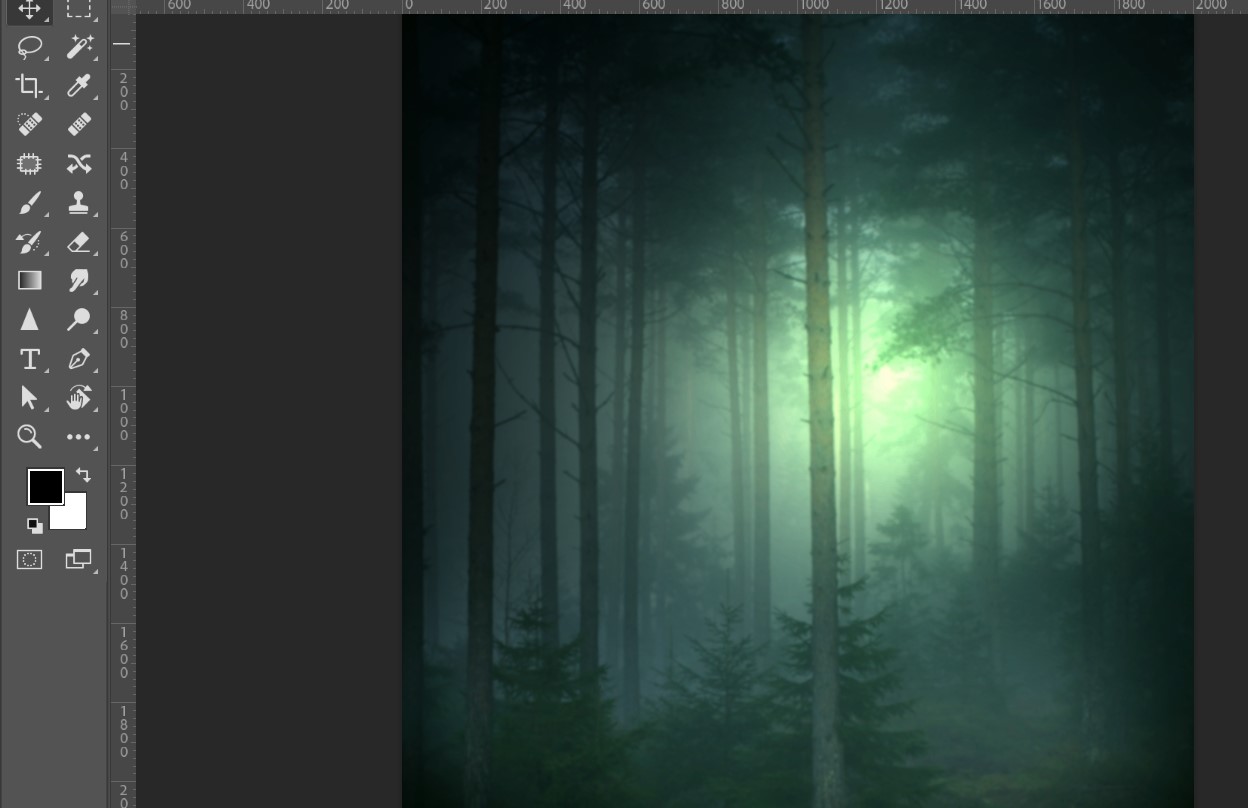Select the Eyedropper tool
This screenshot has height=808, width=1248.
point(79,85)
